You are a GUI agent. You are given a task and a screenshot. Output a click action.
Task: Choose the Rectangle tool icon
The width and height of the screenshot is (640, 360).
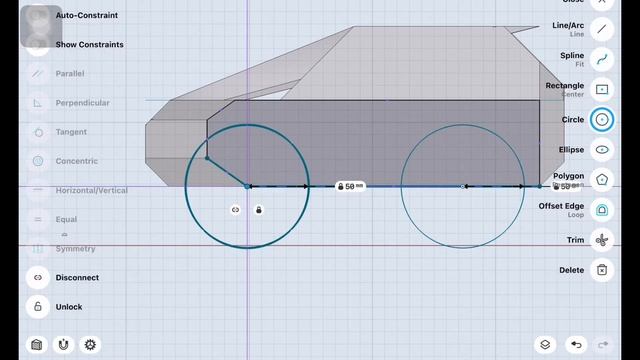pos(602,89)
